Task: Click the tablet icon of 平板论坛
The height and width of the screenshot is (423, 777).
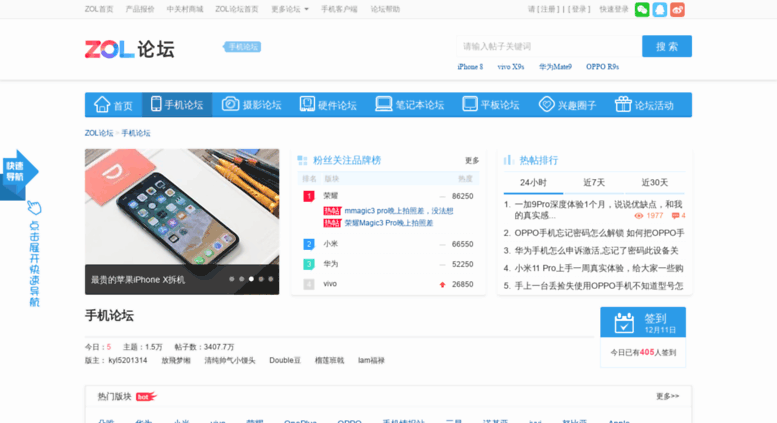Action: pyautogui.click(x=470, y=104)
